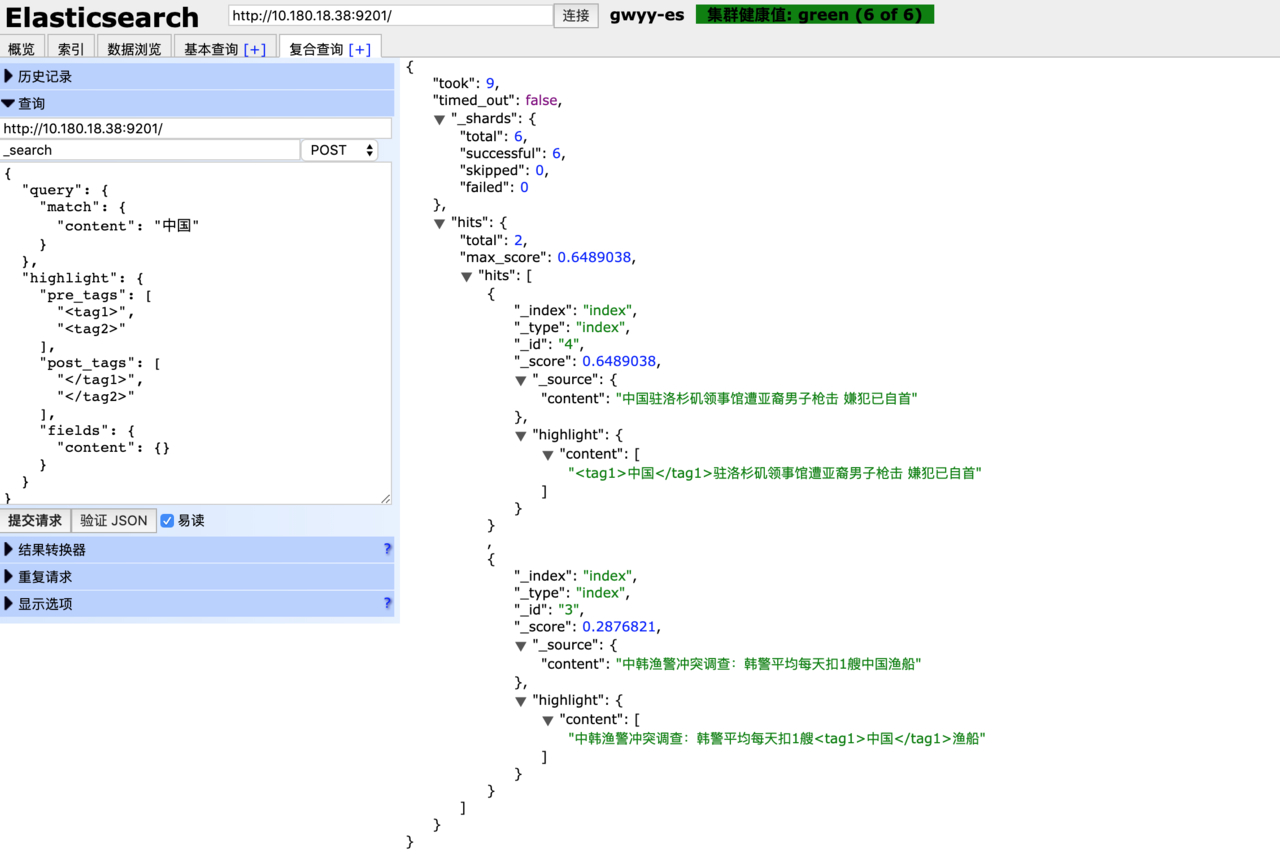Collapse highlight "content" array of _id 3 hit
The image size is (1280, 863).
(548, 719)
